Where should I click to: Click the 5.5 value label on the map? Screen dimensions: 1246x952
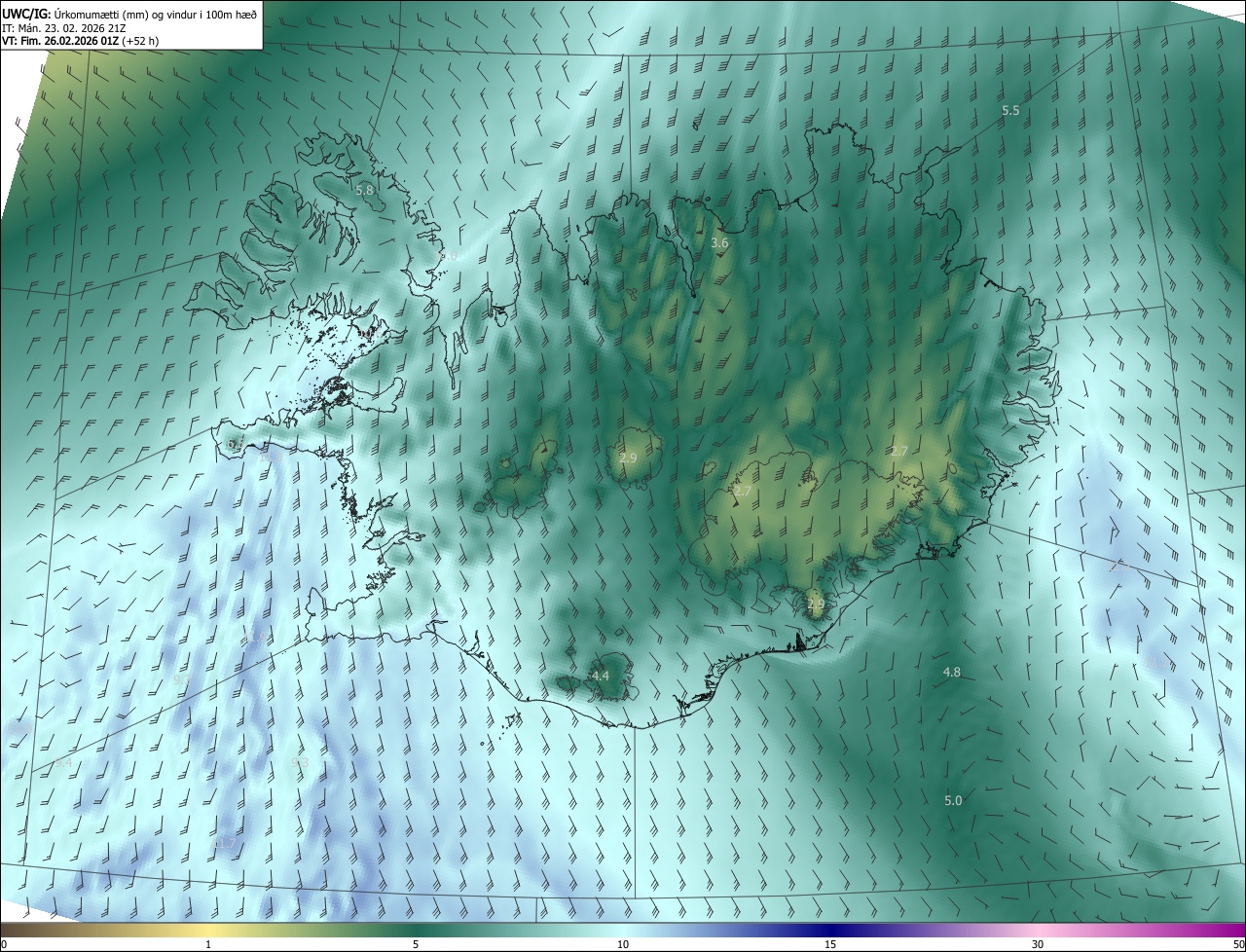(1010, 111)
